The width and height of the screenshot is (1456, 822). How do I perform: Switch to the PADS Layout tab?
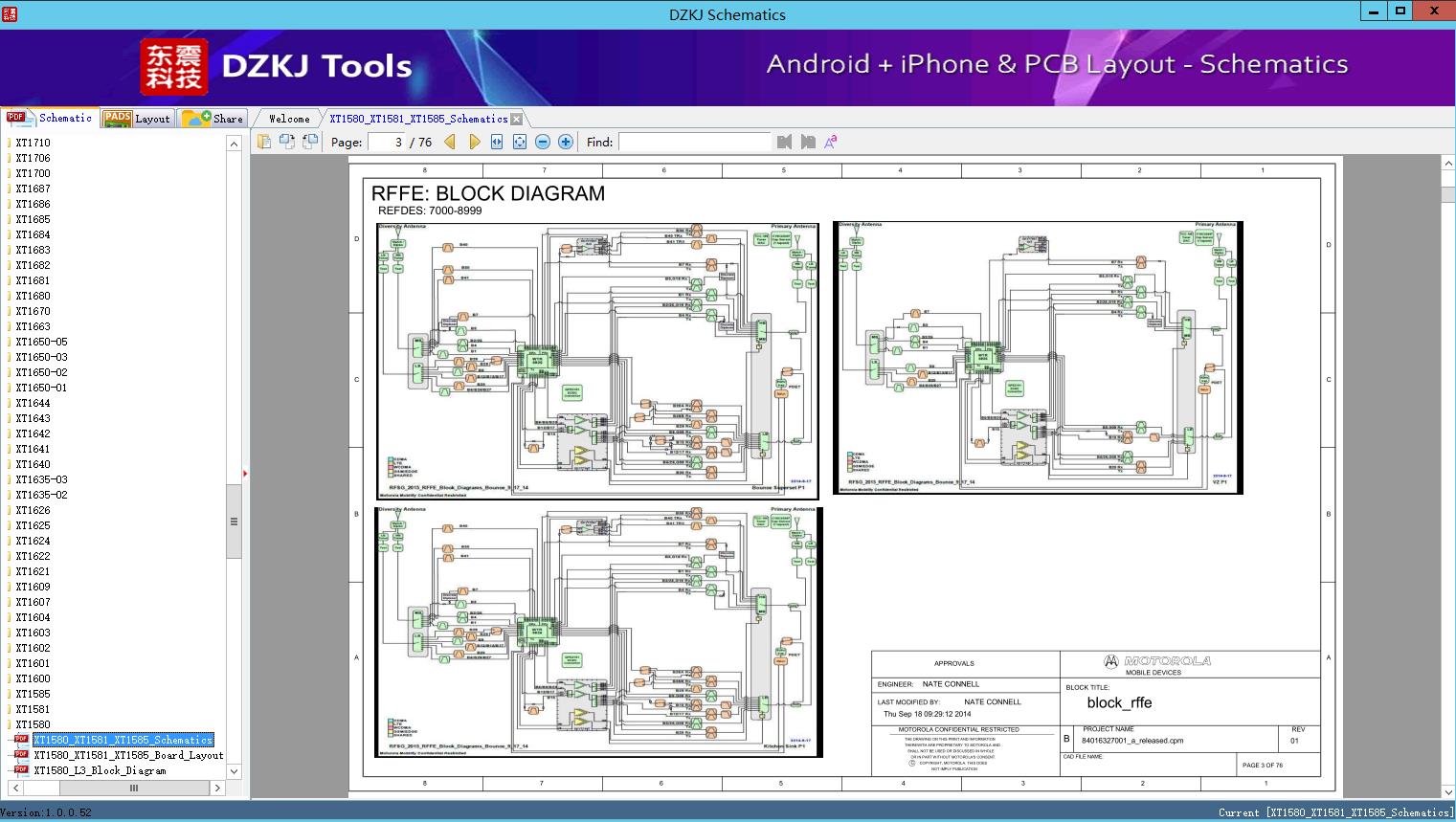(x=137, y=118)
